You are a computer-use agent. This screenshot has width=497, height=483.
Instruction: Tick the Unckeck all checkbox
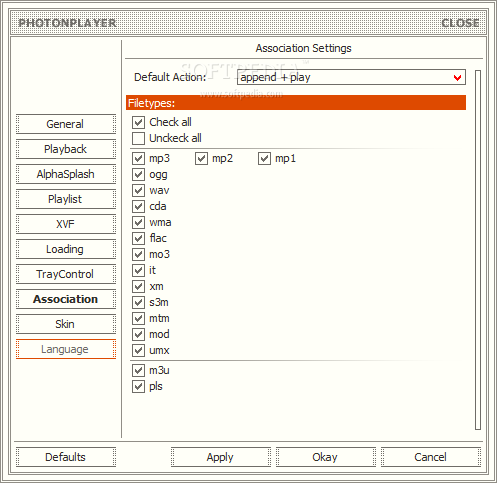click(x=138, y=138)
